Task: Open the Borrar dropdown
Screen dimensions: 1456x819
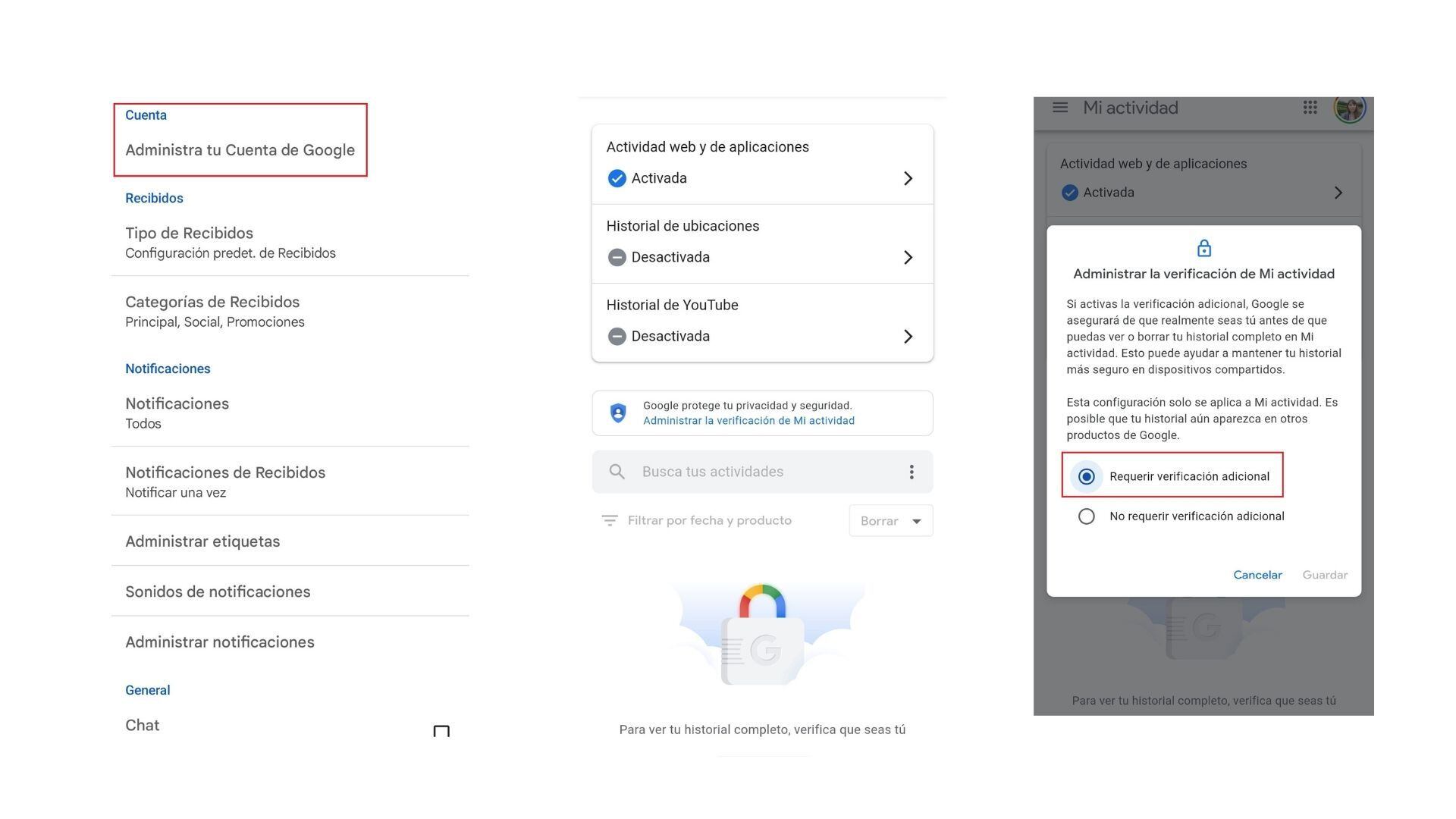Action: [x=891, y=521]
